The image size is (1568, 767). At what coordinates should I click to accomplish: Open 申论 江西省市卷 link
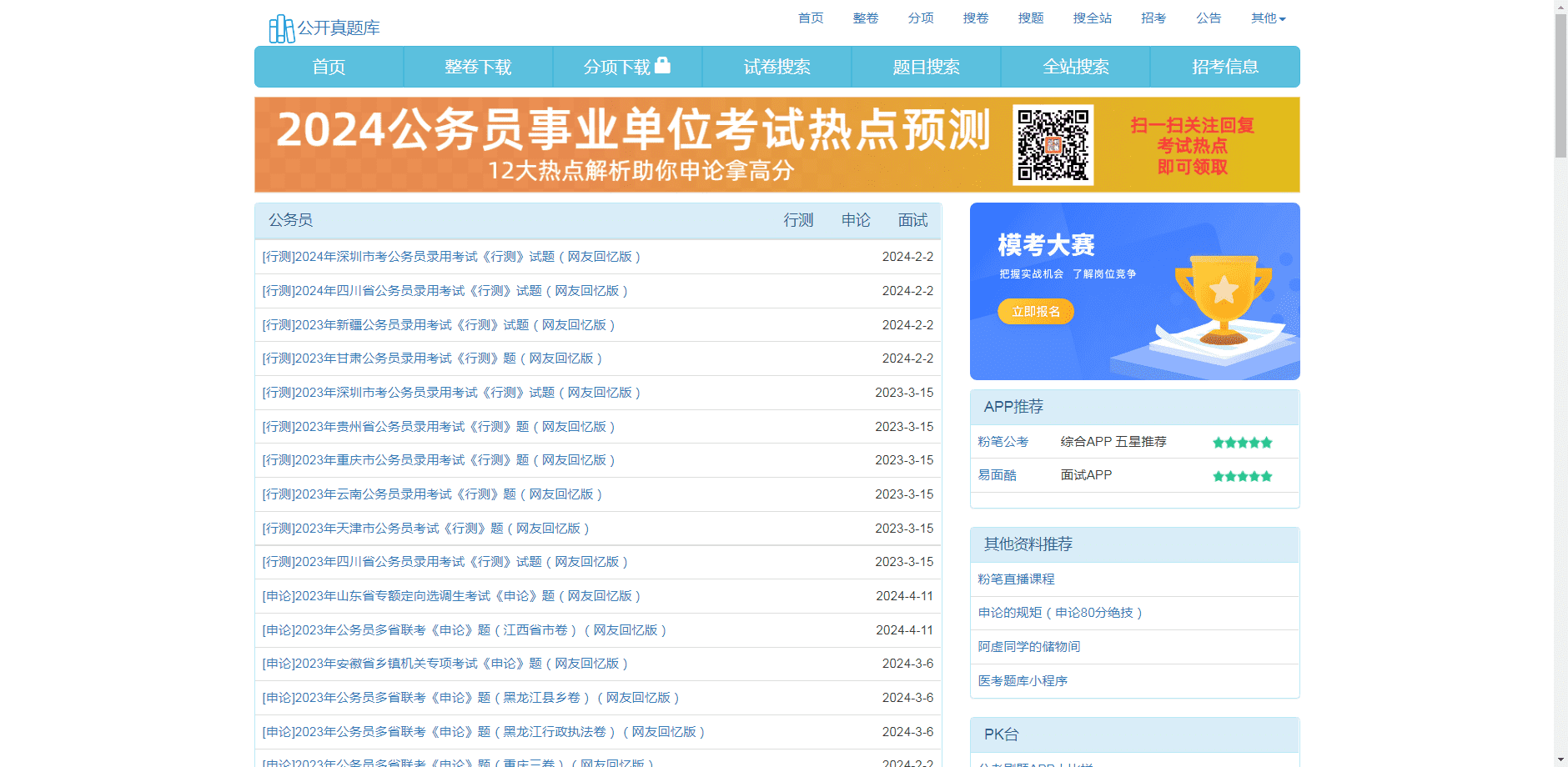[465, 630]
